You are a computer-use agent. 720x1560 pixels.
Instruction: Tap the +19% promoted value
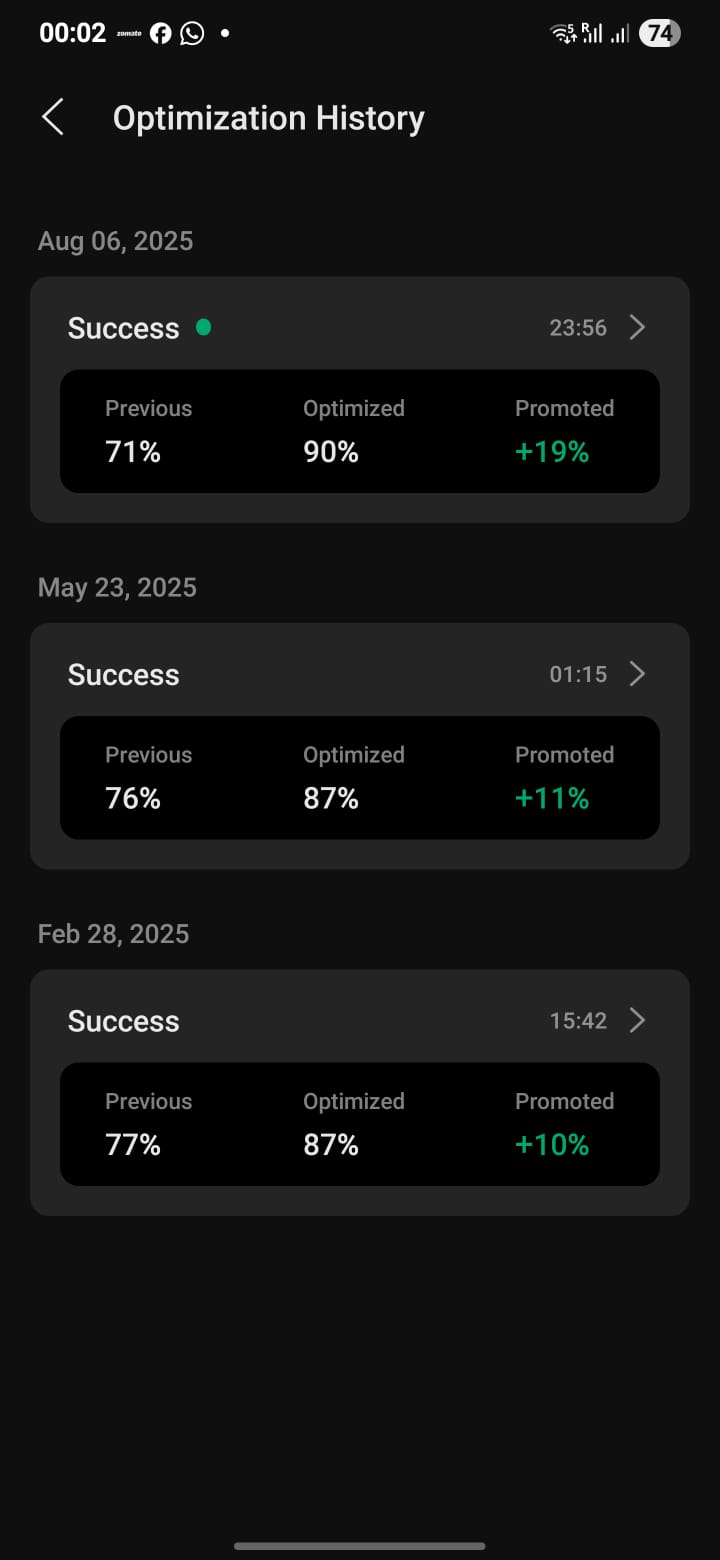click(x=552, y=452)
